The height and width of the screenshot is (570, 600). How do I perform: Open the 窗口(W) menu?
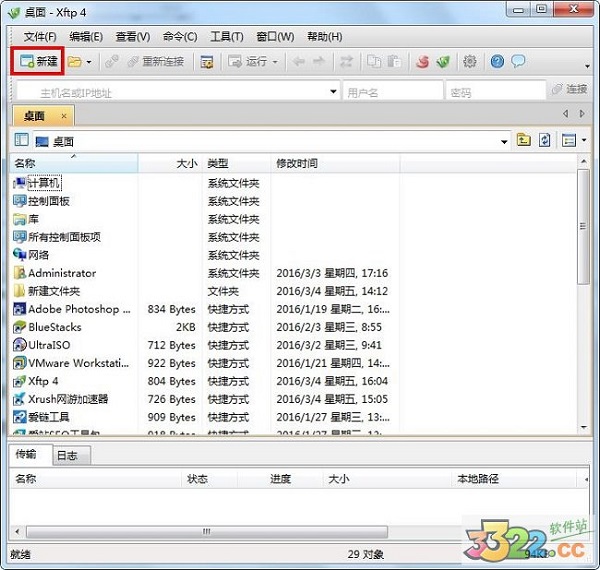(x=275, y=37)
